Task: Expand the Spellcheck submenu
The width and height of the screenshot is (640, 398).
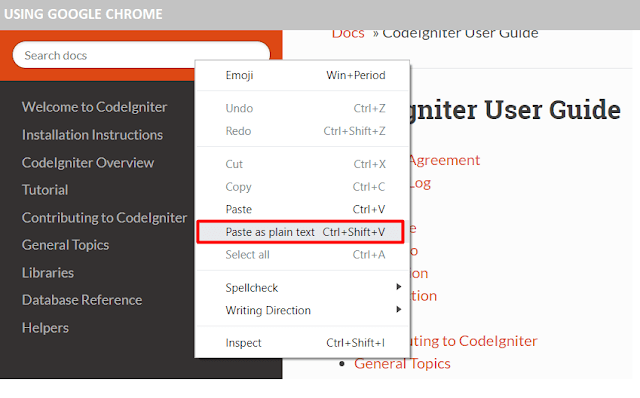Action: [302, 288]
